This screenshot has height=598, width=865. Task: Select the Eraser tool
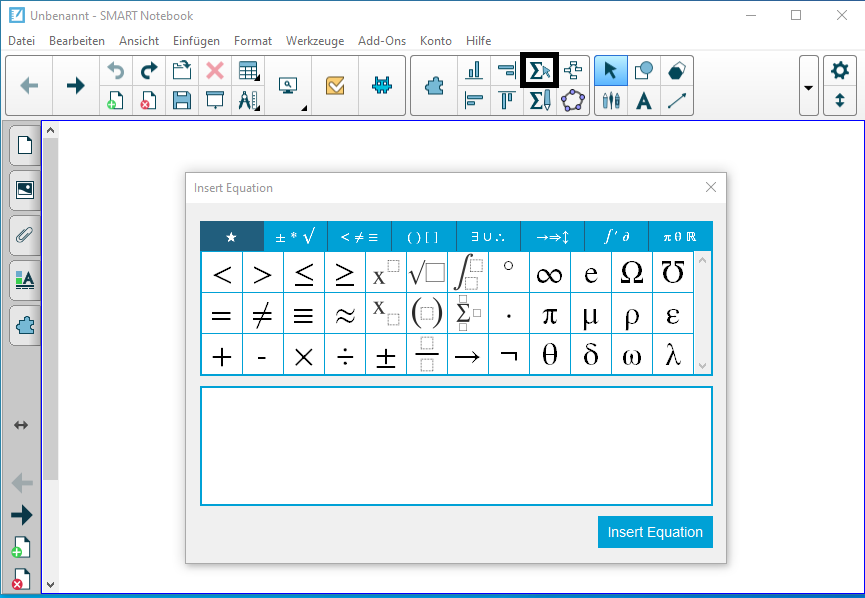pos(677,71)
